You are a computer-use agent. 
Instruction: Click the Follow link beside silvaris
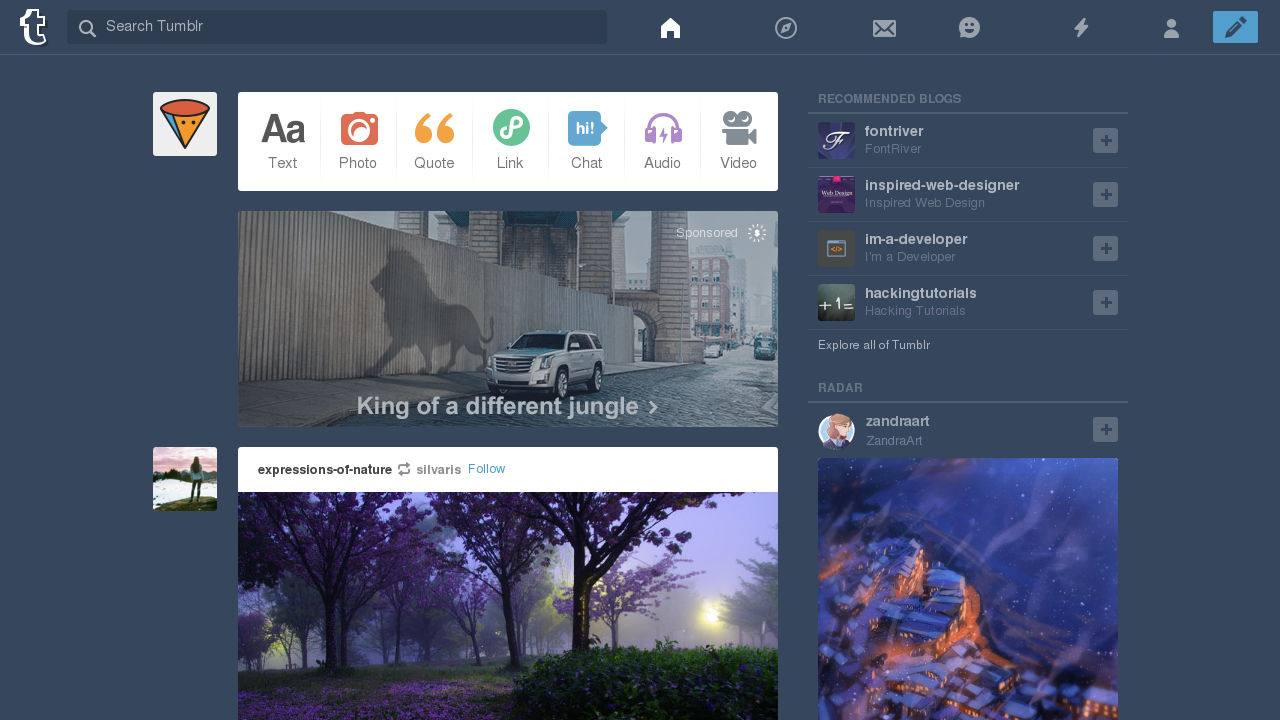[x=487, y=469]
